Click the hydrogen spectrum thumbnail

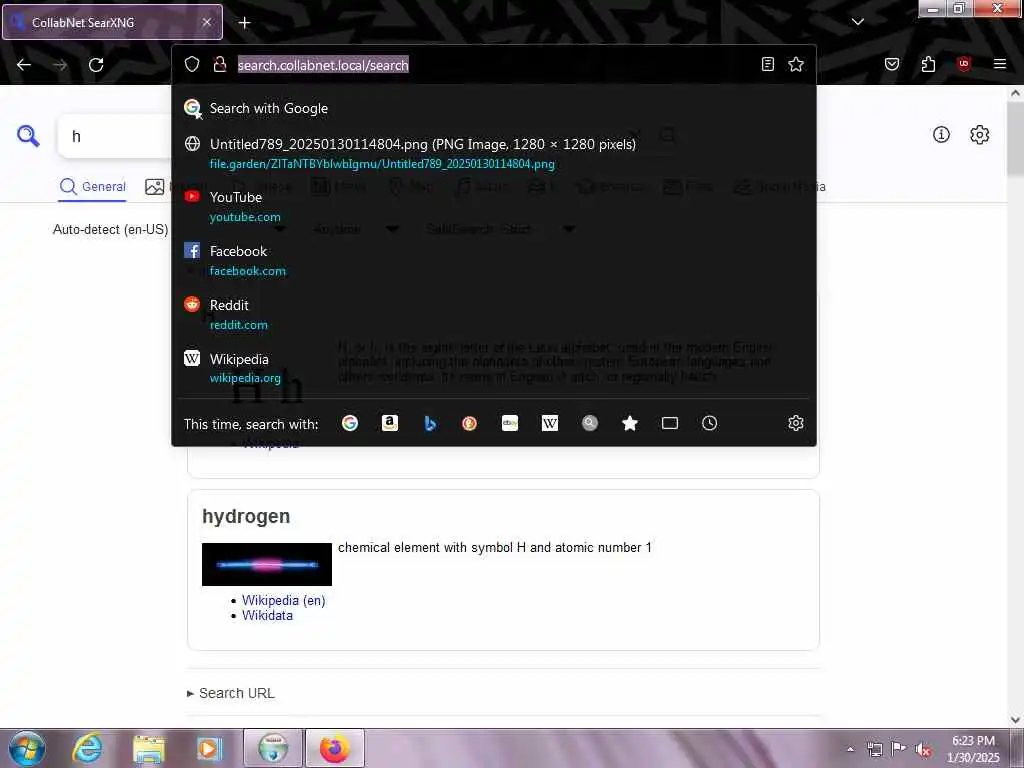click(266, 564)
